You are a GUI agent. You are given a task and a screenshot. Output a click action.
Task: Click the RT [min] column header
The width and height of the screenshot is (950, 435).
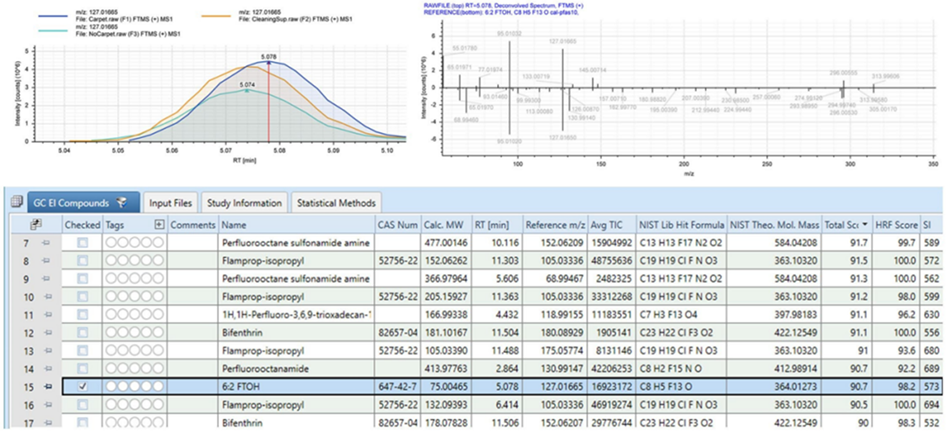tap(498, 225)
